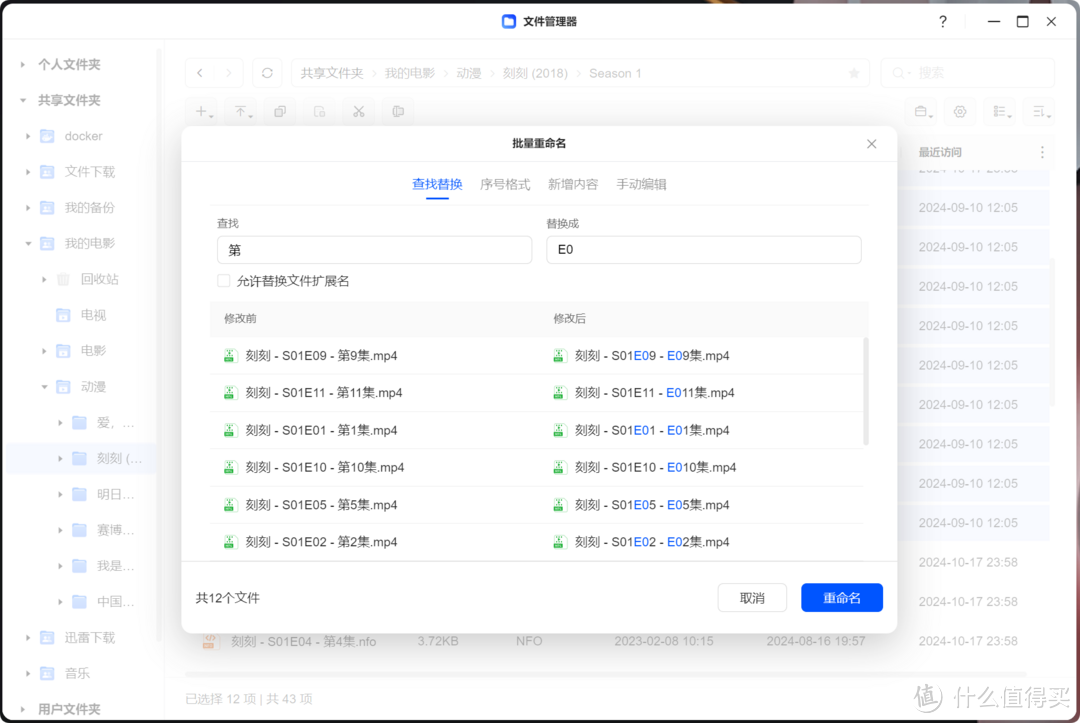Collapse the 我的电影 folder tree

tap(28, 243)
